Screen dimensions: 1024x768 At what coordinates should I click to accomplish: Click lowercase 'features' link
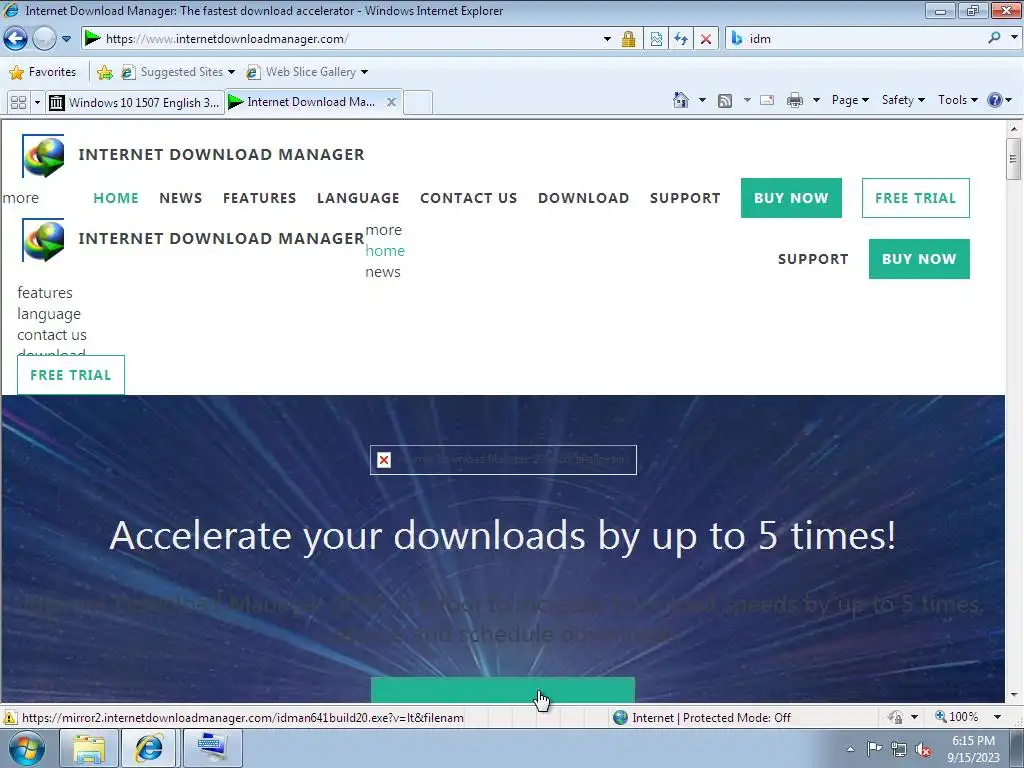[45, 293]
